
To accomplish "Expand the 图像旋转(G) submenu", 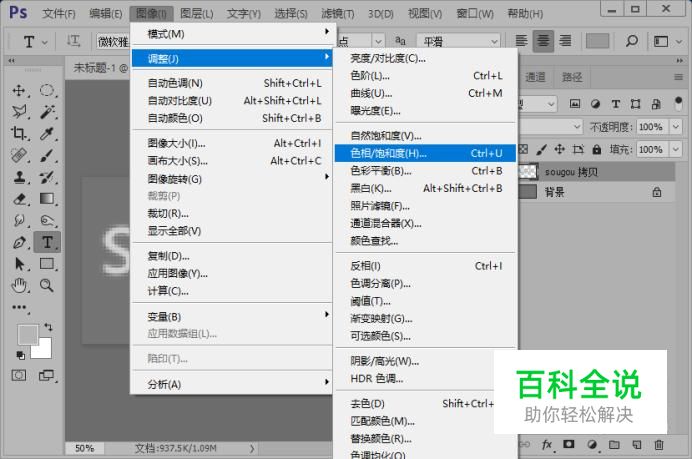I will 231,179.
